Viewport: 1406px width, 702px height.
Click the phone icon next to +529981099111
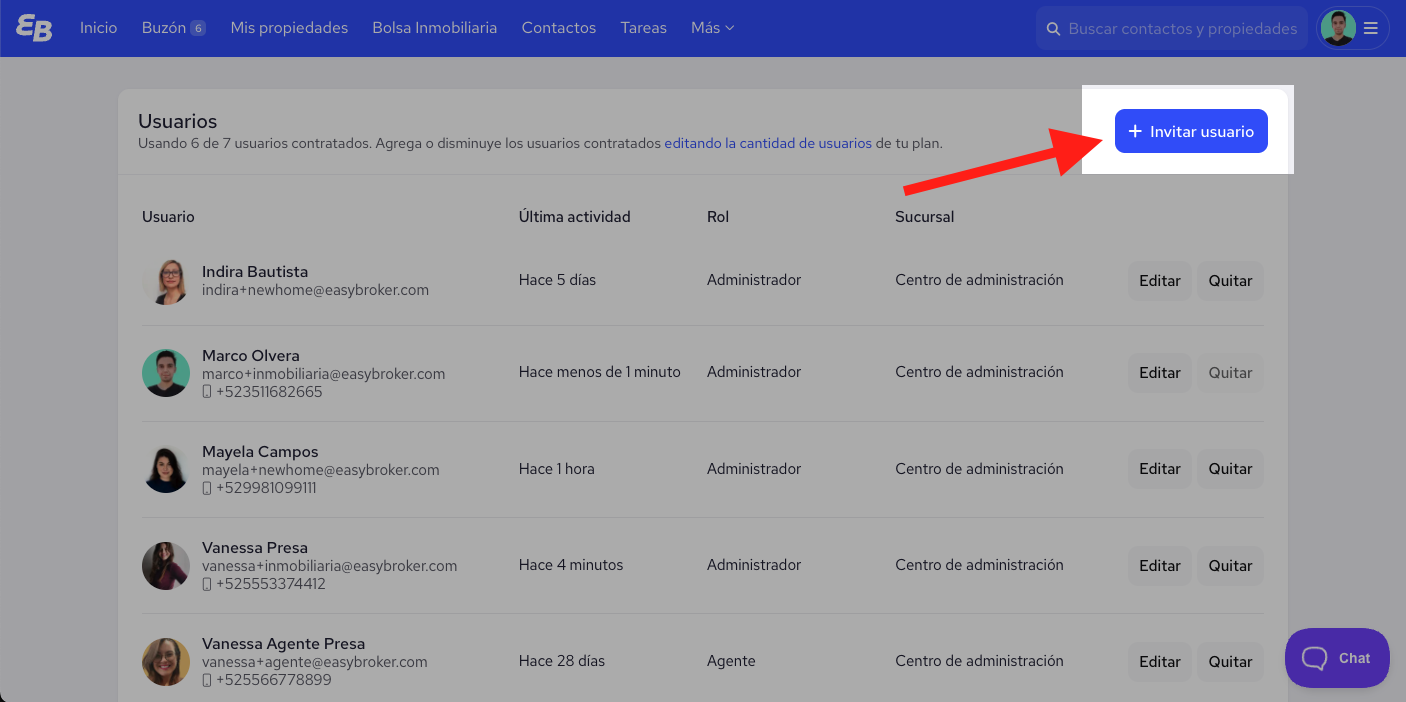[207, 488]
